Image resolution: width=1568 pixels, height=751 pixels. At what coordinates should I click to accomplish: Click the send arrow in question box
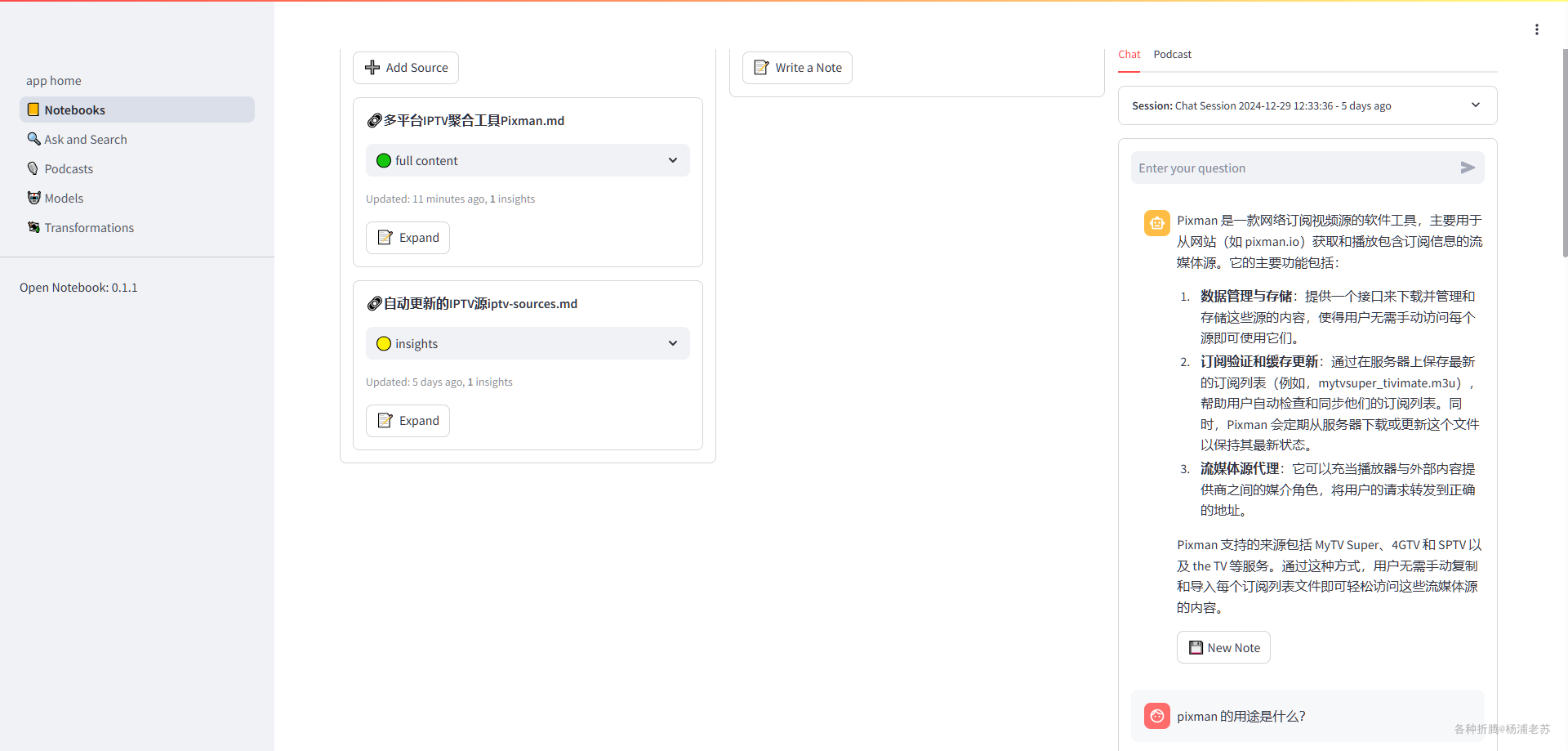pos(1468,168)
